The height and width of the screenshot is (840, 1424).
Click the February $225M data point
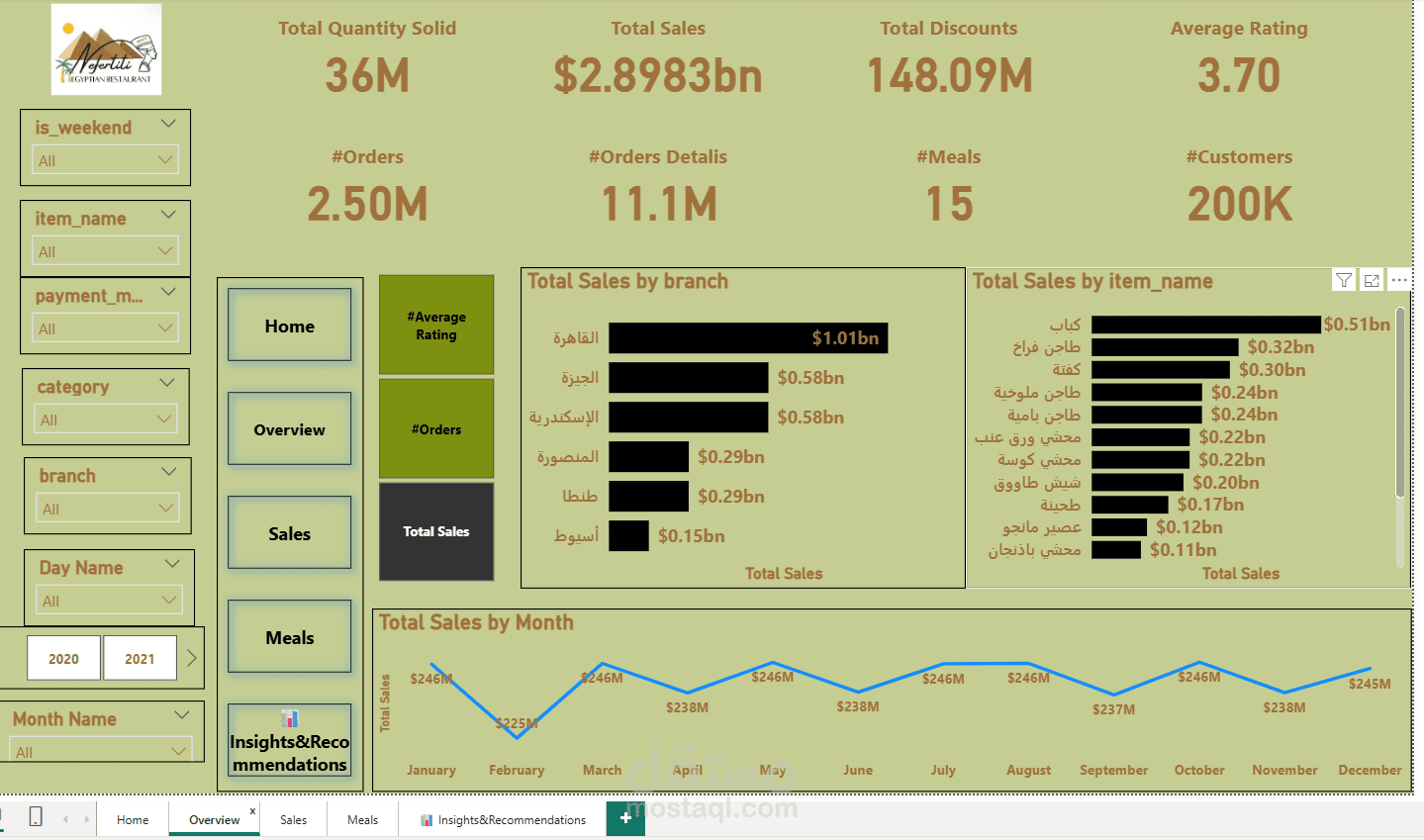[x=517, y=737]
